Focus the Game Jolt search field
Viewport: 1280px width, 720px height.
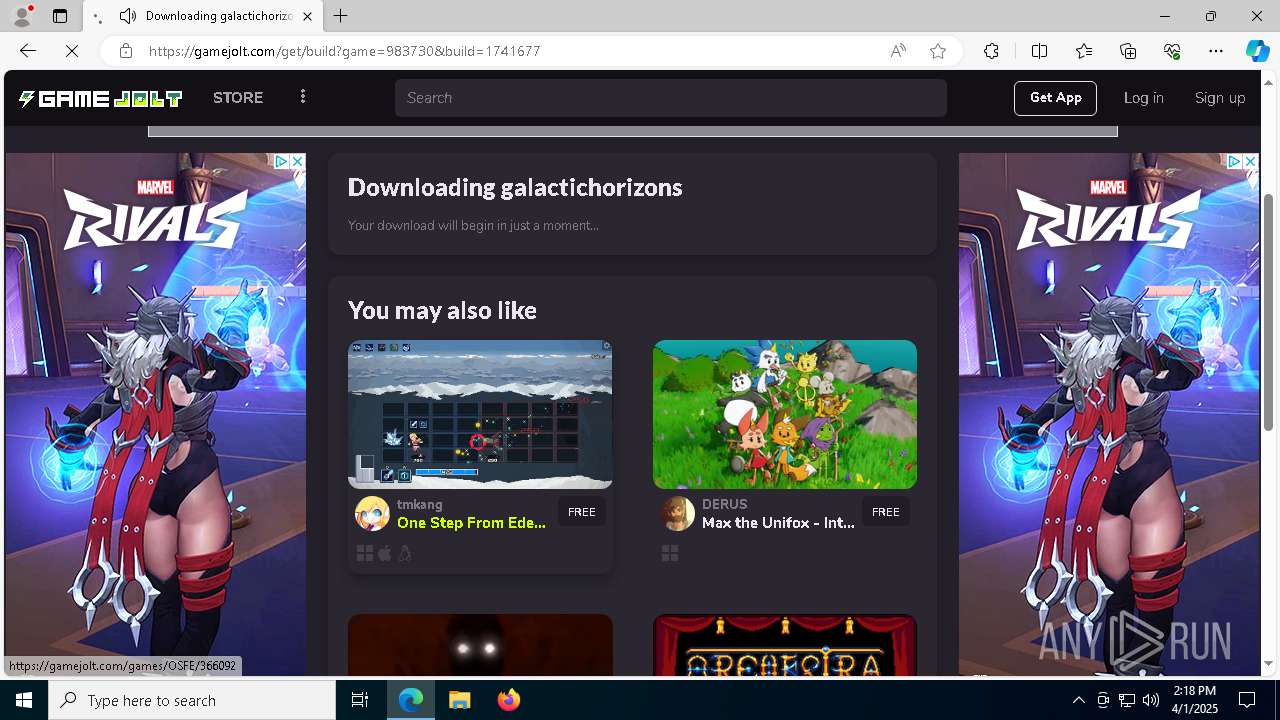coord(670,98)
